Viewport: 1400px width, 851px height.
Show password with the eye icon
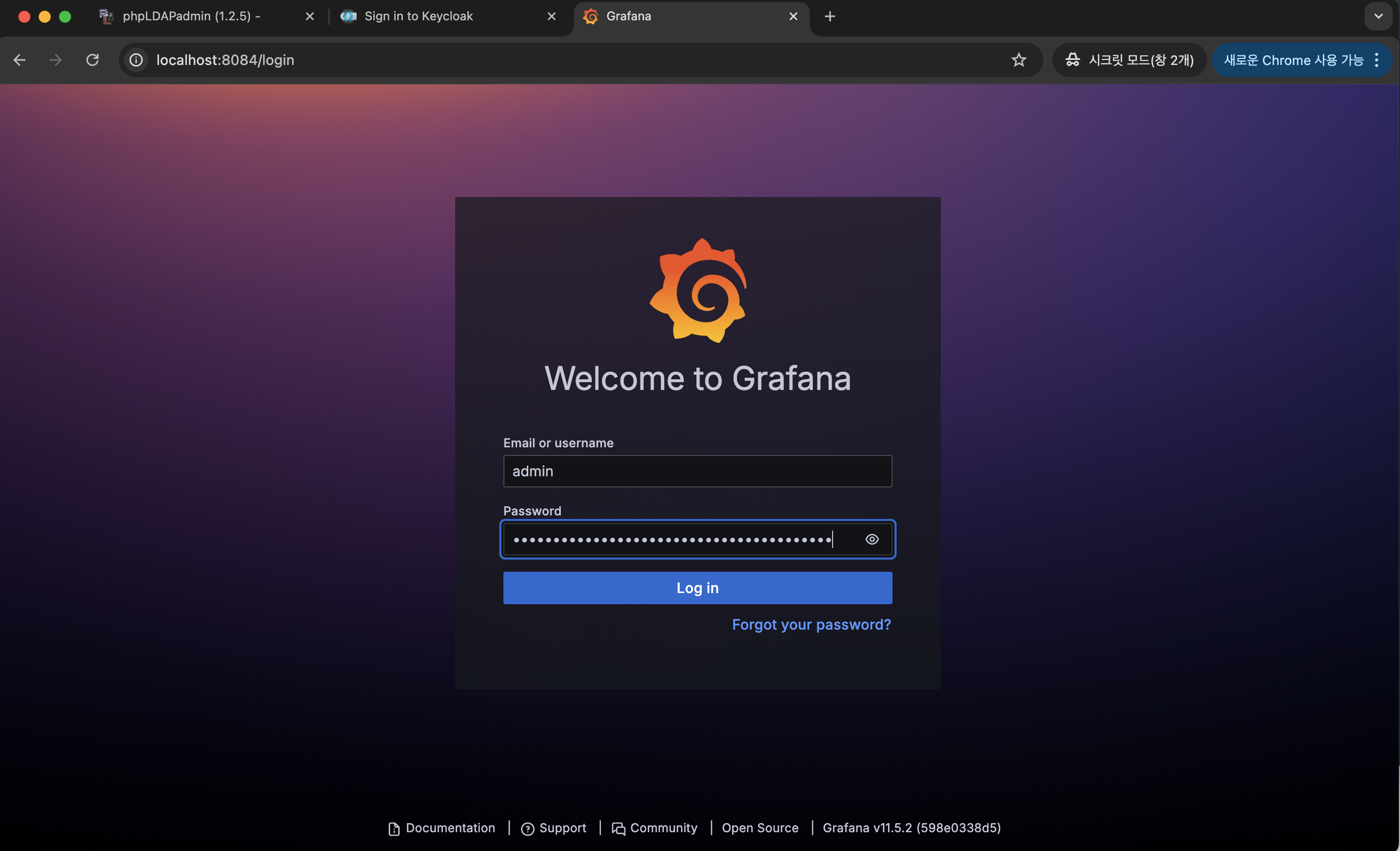(872, 539)
